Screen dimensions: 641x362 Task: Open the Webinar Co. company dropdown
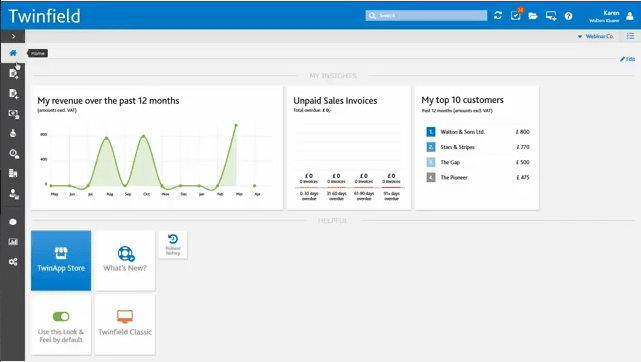[x=596, y=36]
